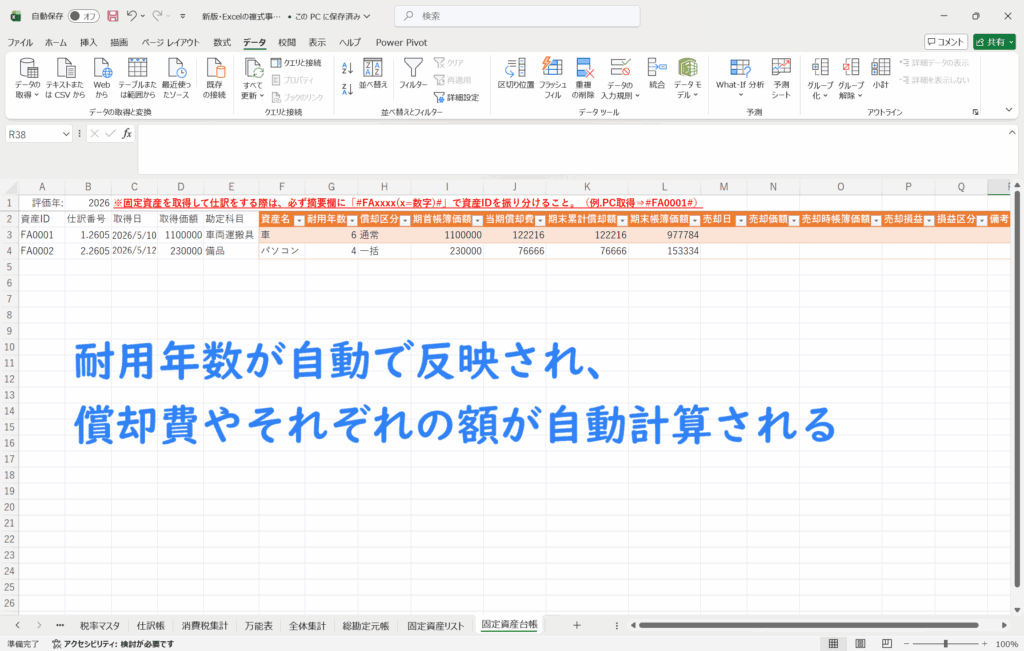Viewport: 1024px width, 651px height.
Task: Click the 小計 subtotal icon
Action: (x=880, y=72)
